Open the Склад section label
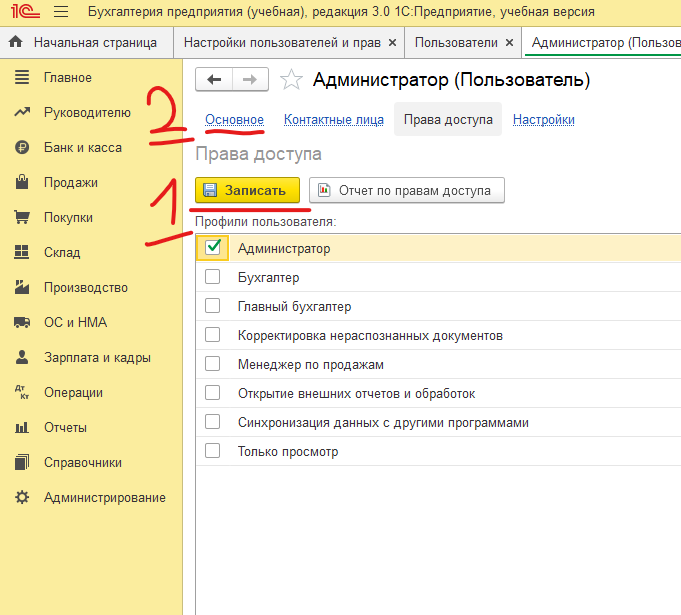This screenshot has height=615, width=681. pyautogui.click(x=62, y=252)
